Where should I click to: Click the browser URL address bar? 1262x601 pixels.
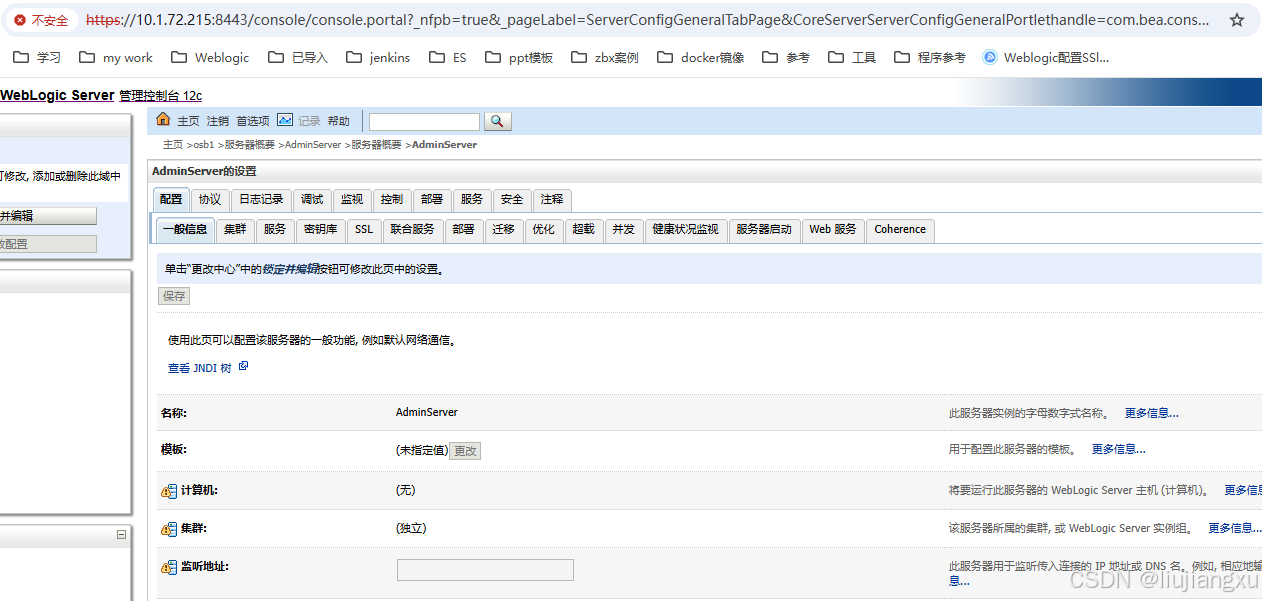pyautogui.click(x=647, y=20)
